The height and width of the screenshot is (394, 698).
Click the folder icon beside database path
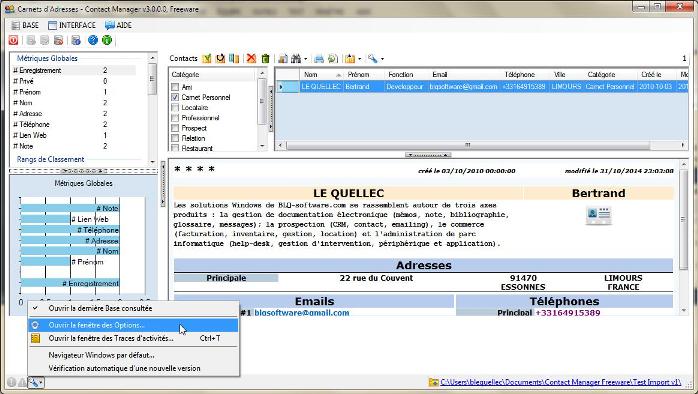click(434, 382)
